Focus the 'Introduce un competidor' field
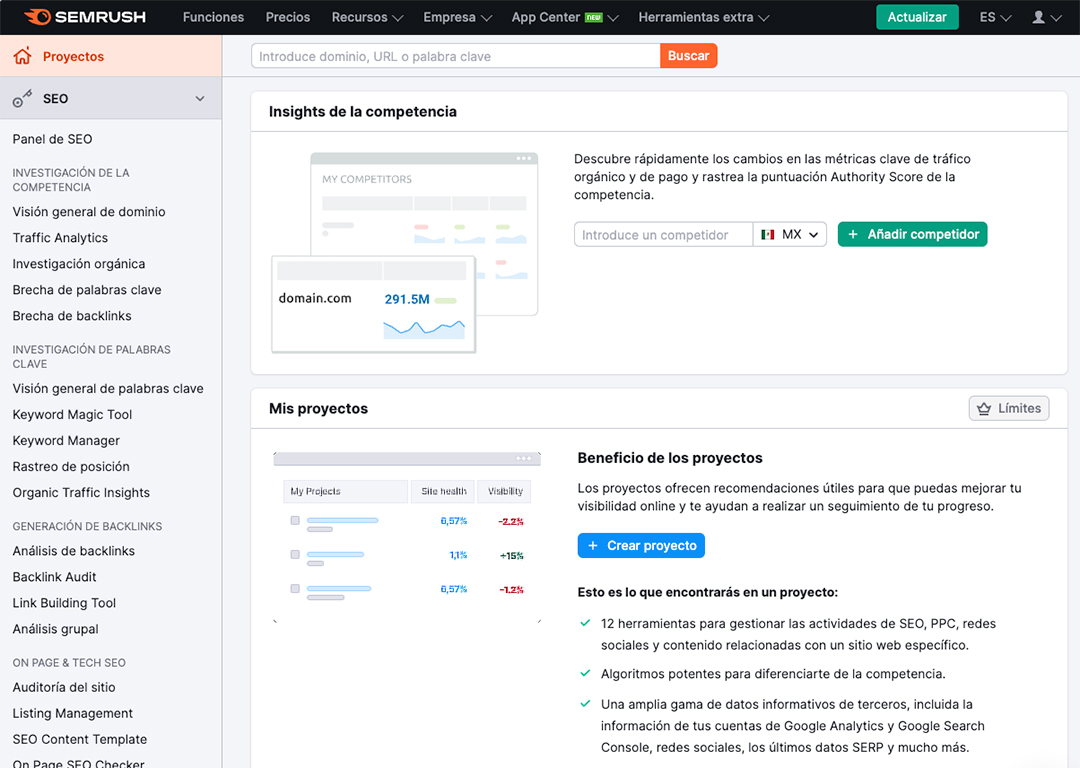The width and height of the screenshot is (1080, 768). click(x=663, y=235)
